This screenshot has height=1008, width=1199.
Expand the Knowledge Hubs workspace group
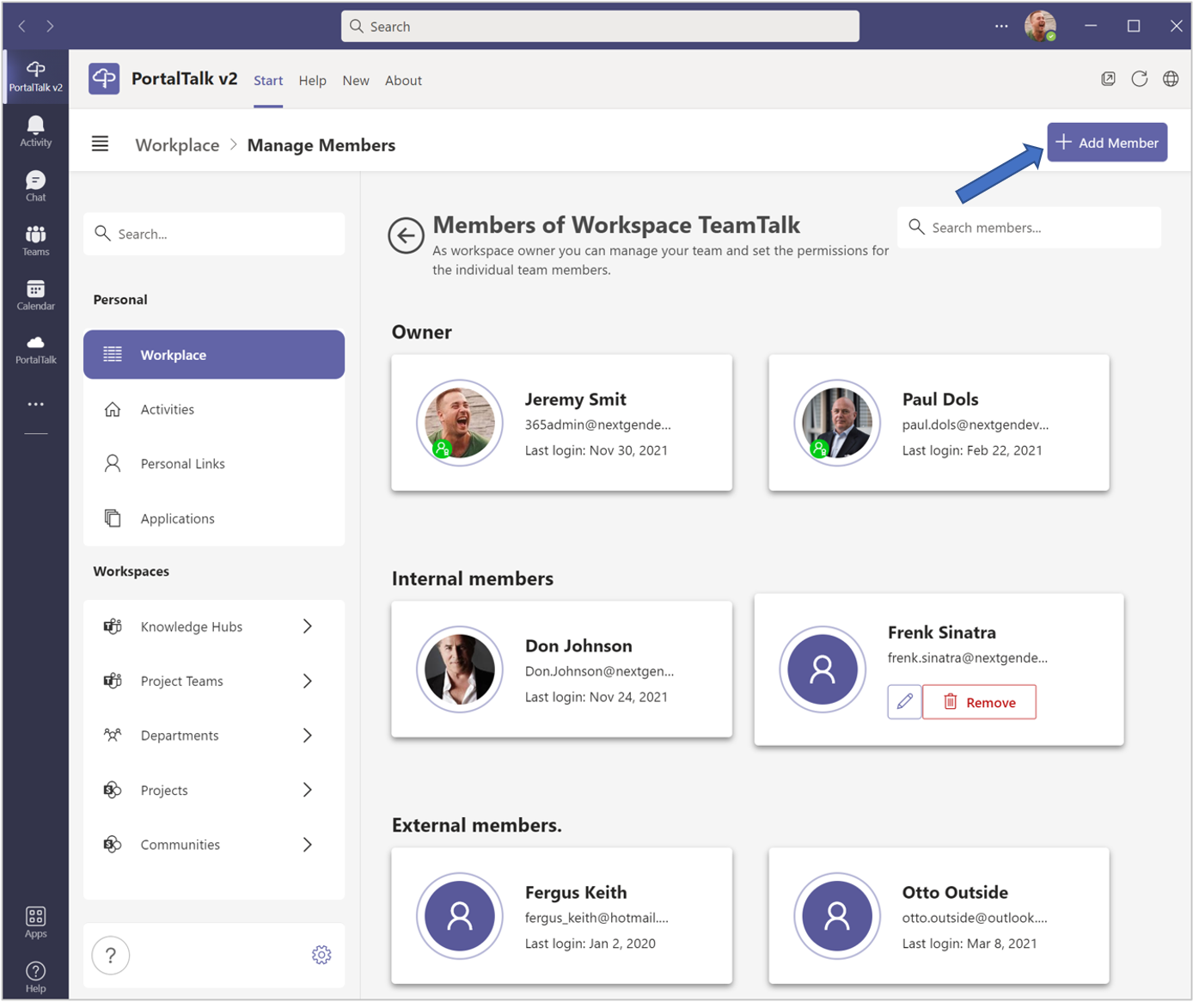pyautogui.click(x=307, y=627)
